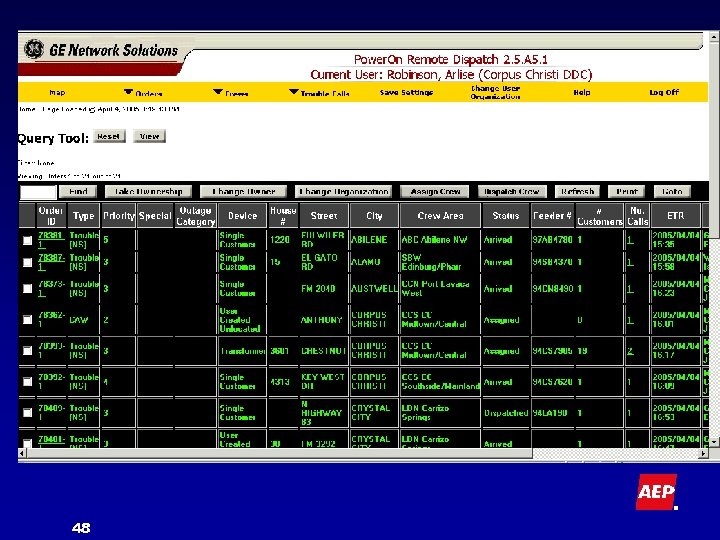Open order link 78401 in last row
This screenshot has height=540, width=720.
[x=51, y=441]
